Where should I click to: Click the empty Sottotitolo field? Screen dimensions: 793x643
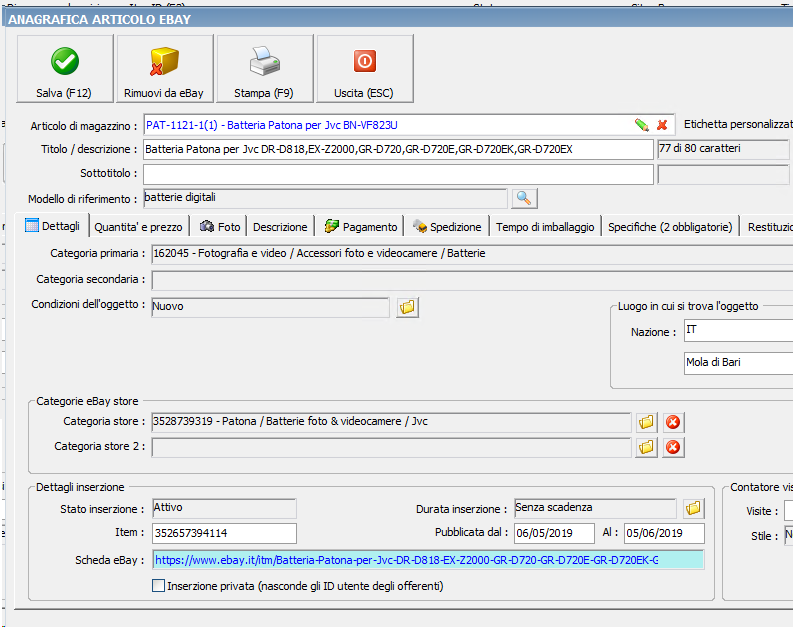(398, 175)
